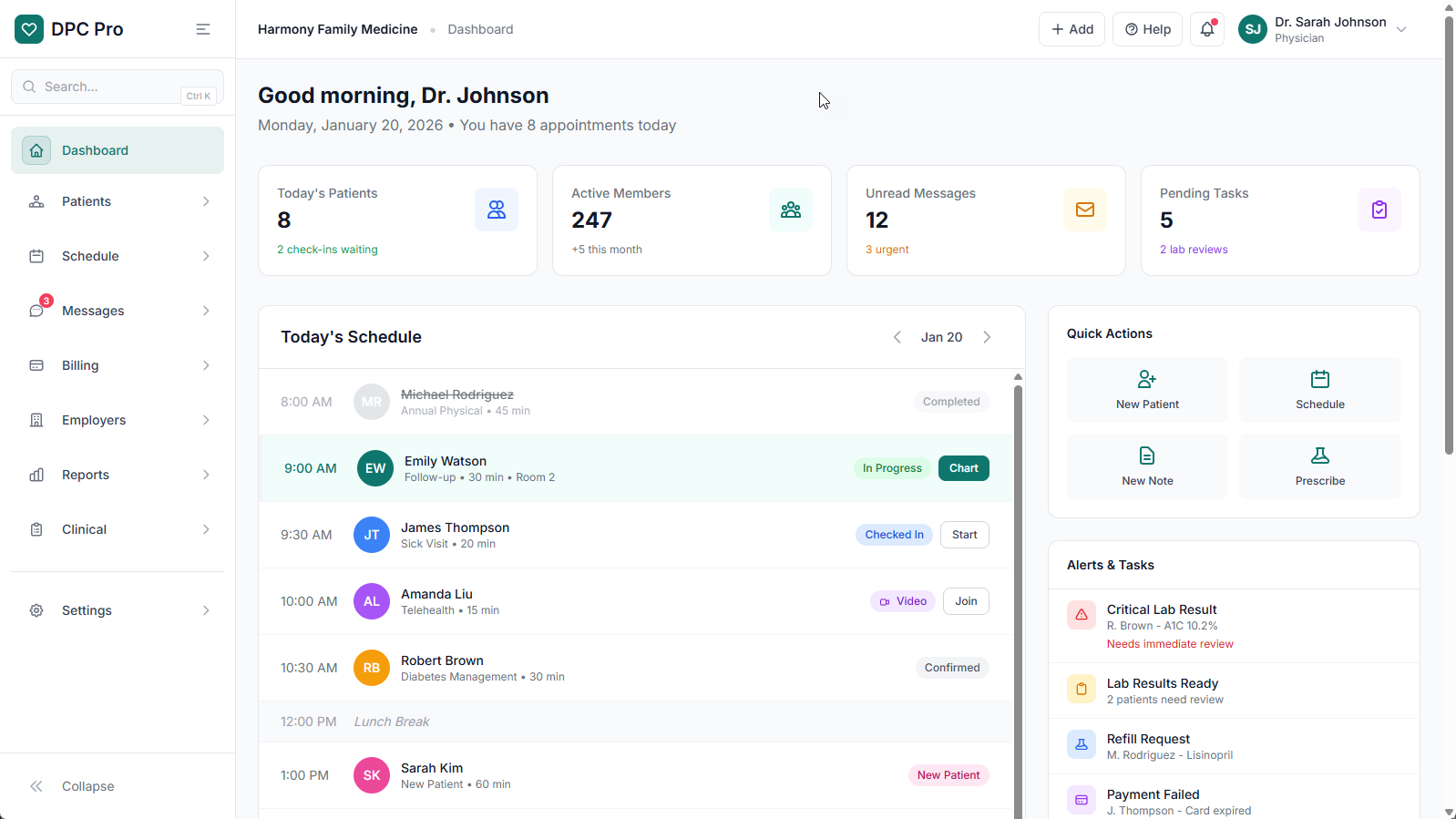Screen dimensions: 1456x819
Task: Click the New Patient badge for Sarah Kim
Action: point(948,775)
